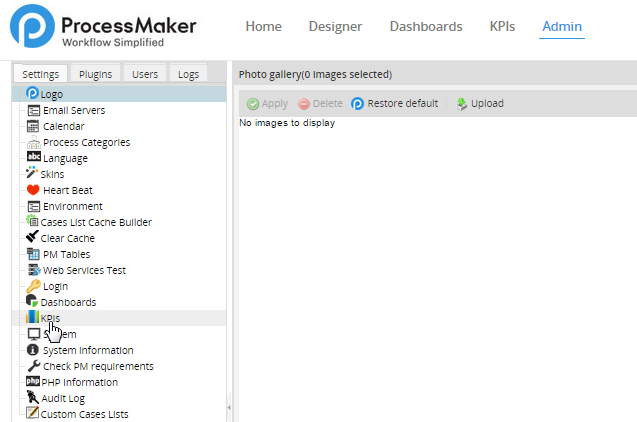
Task: Go to the Dashboards top menu
Action: click(425, 27)
